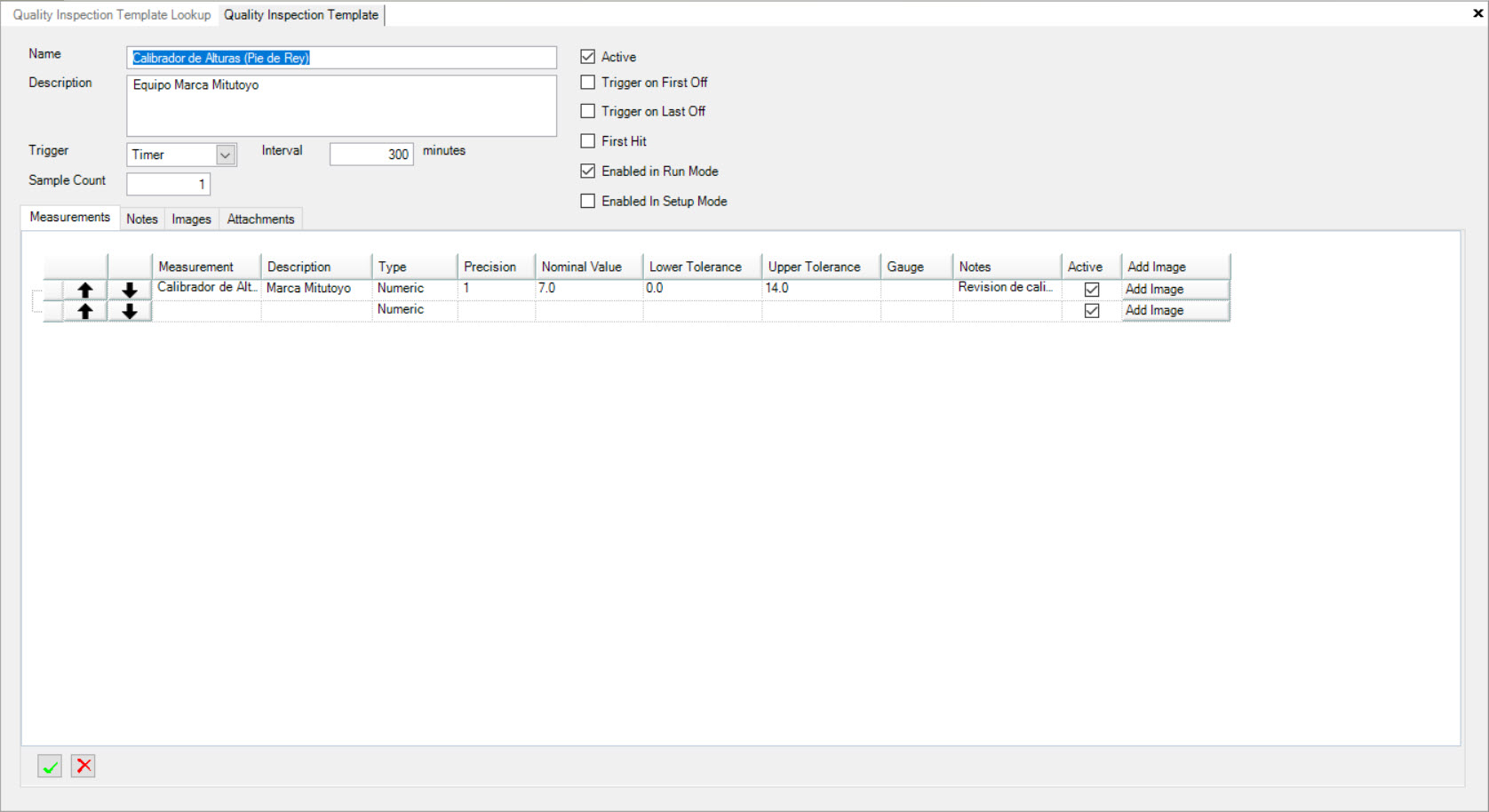Screen dimensions: 1489x812
Task: Click the Name field with Calibrador de Alturas
Action: click(x=341, y=58)
